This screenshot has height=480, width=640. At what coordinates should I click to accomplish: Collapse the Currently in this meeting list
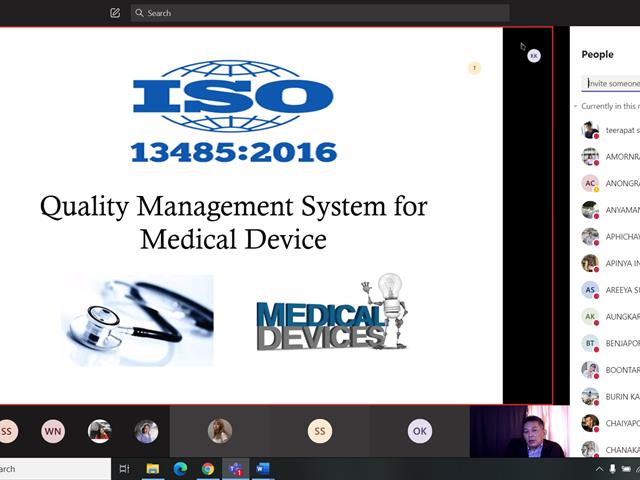576,106
